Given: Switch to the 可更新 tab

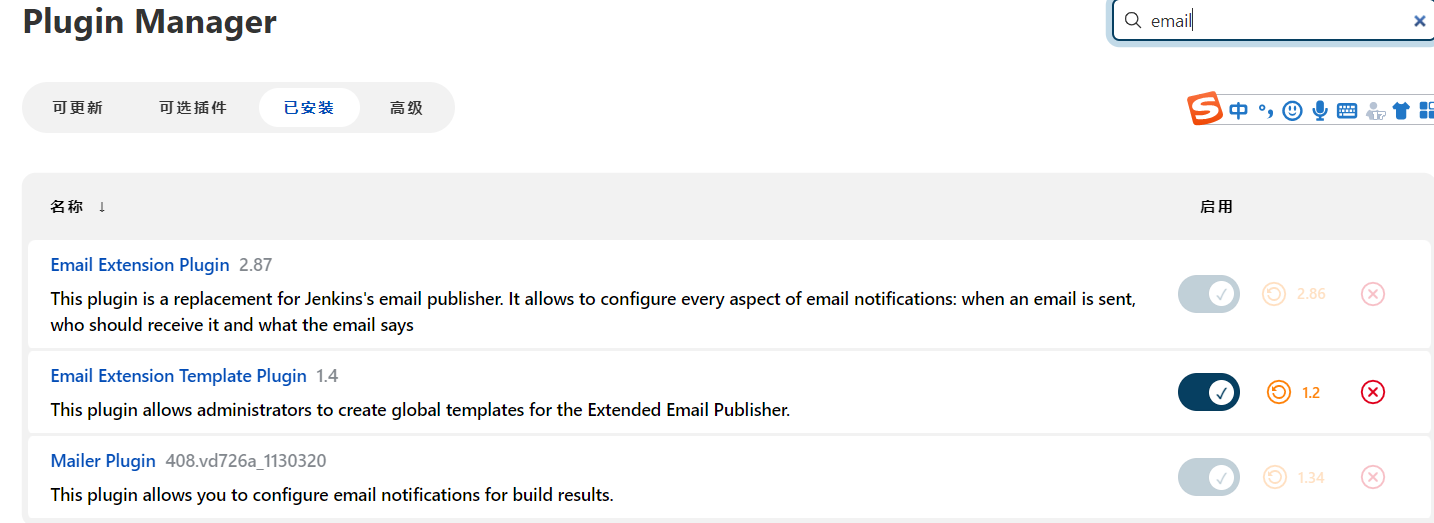Looking at the screenshot, I should (78, 108).
